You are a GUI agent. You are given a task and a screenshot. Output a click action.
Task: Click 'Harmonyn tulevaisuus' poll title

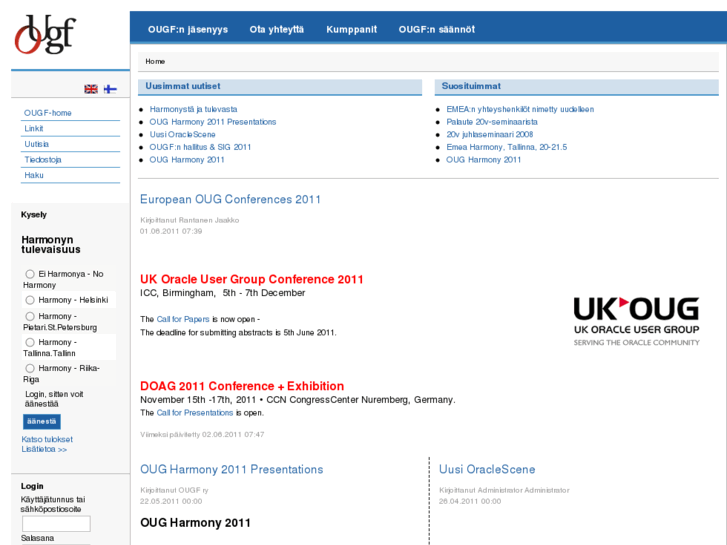pyautogui.click(x=51, y=244)
